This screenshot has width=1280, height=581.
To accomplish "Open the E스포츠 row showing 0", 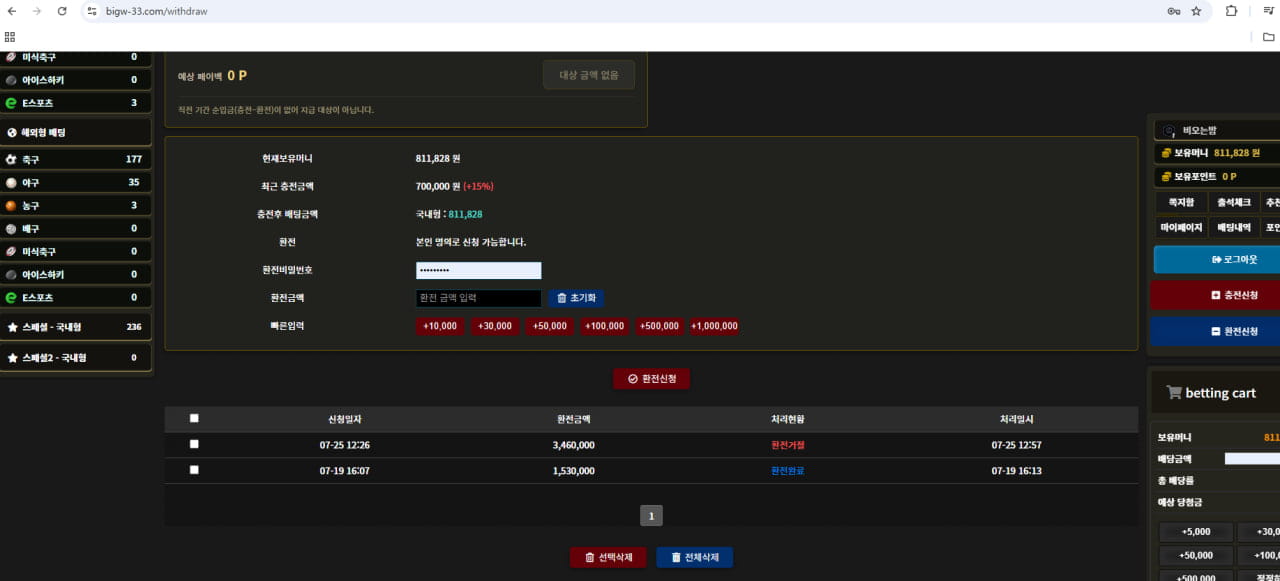I will click(75, 297).
